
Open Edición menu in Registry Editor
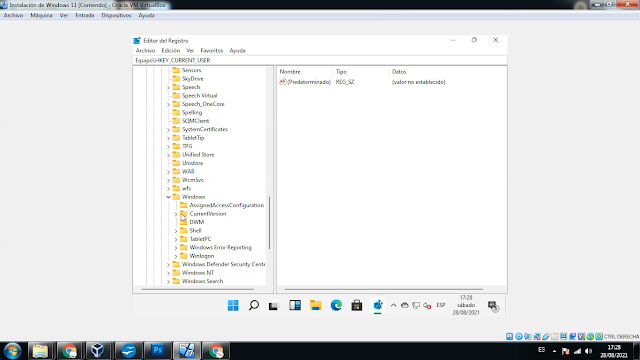pyautogui.click(x=171, y=51)
